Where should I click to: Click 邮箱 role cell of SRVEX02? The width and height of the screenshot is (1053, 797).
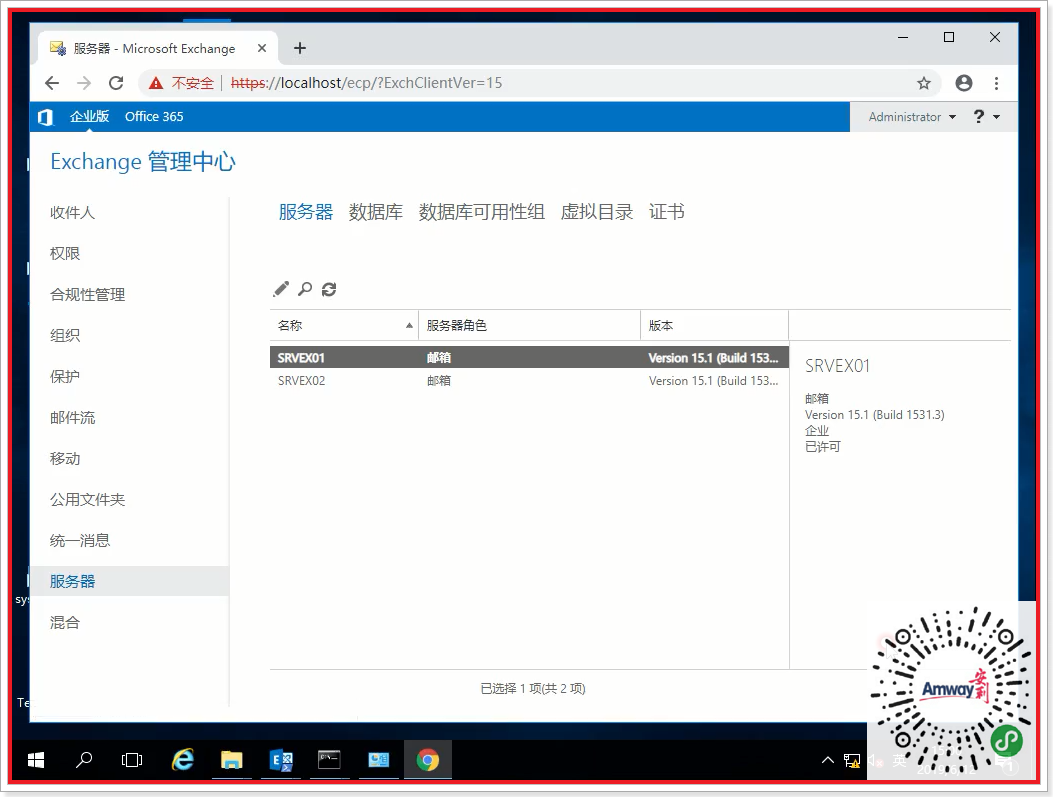tap(439, 381)
